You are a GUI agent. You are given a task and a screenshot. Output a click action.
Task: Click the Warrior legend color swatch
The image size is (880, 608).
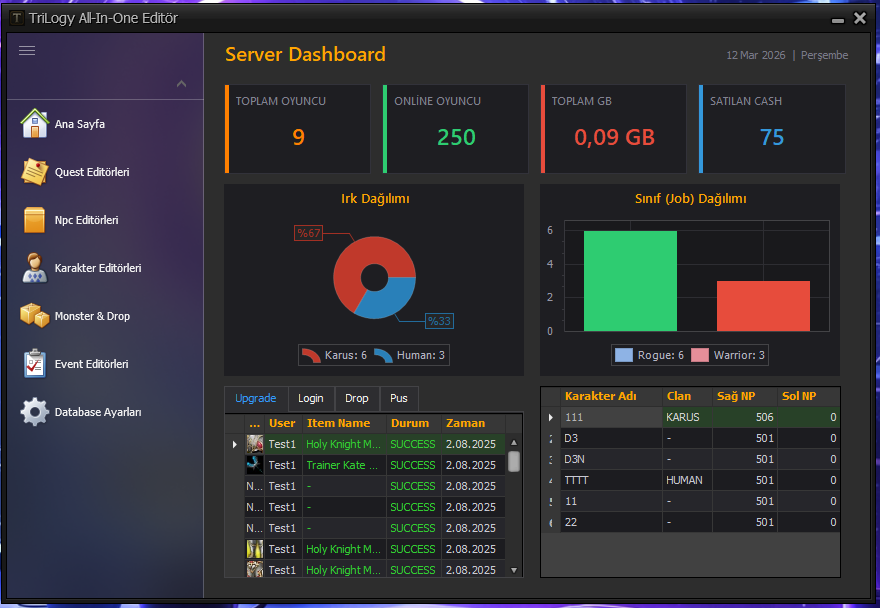point(700,355)
